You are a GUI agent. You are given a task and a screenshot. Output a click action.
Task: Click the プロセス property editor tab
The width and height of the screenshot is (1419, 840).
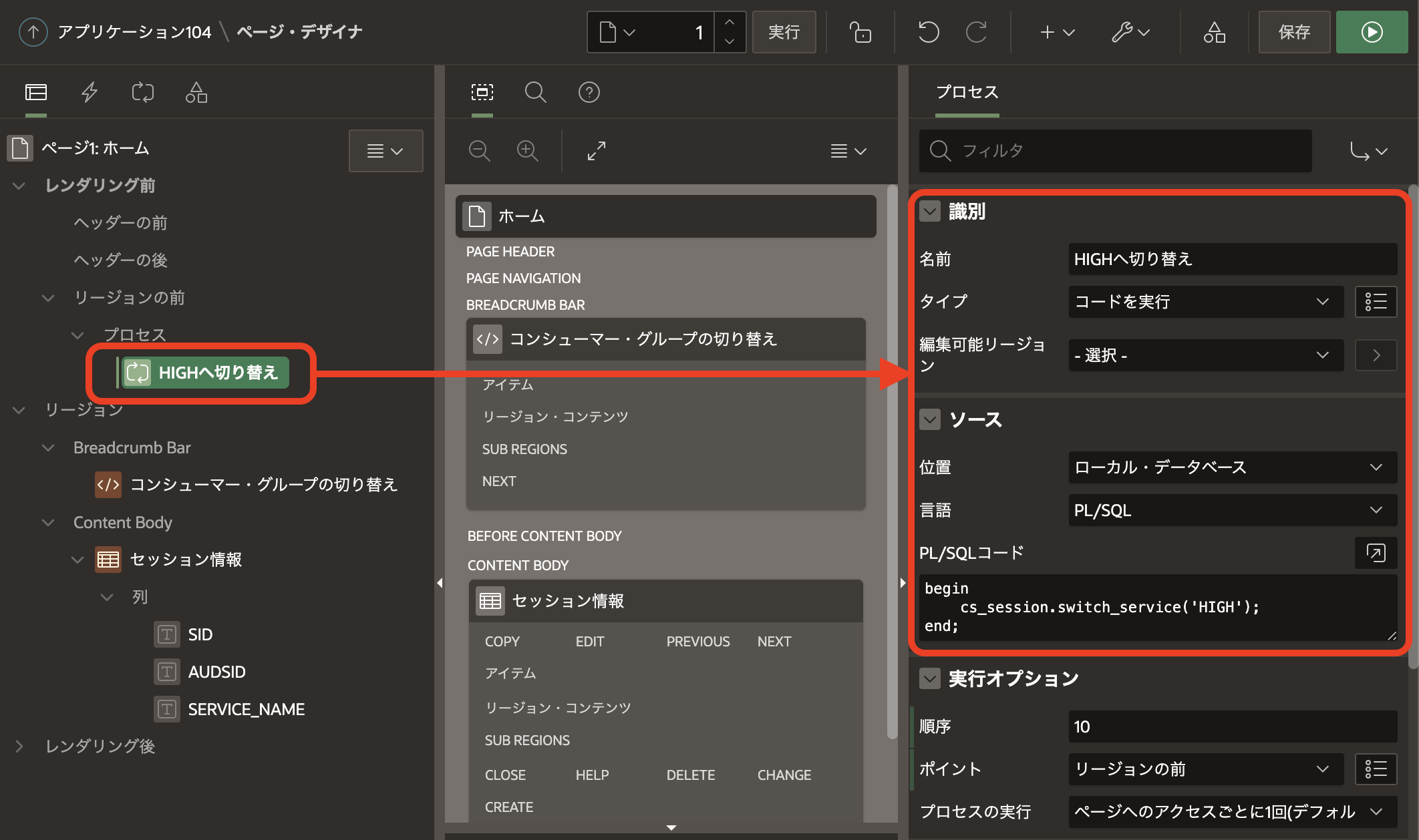pyautogui.click(x=967, y=92)
